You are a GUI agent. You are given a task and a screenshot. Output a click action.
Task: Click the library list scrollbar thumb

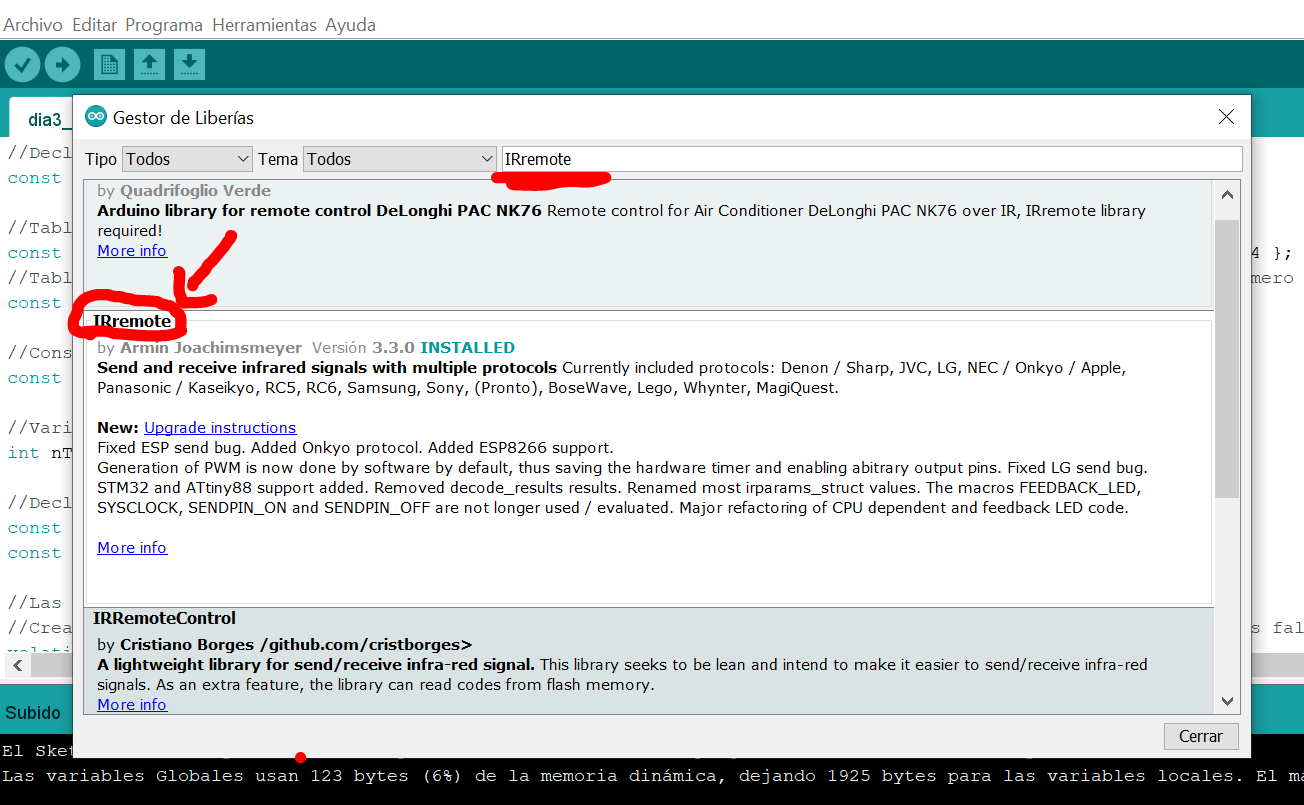click(x=1228, y=358)
